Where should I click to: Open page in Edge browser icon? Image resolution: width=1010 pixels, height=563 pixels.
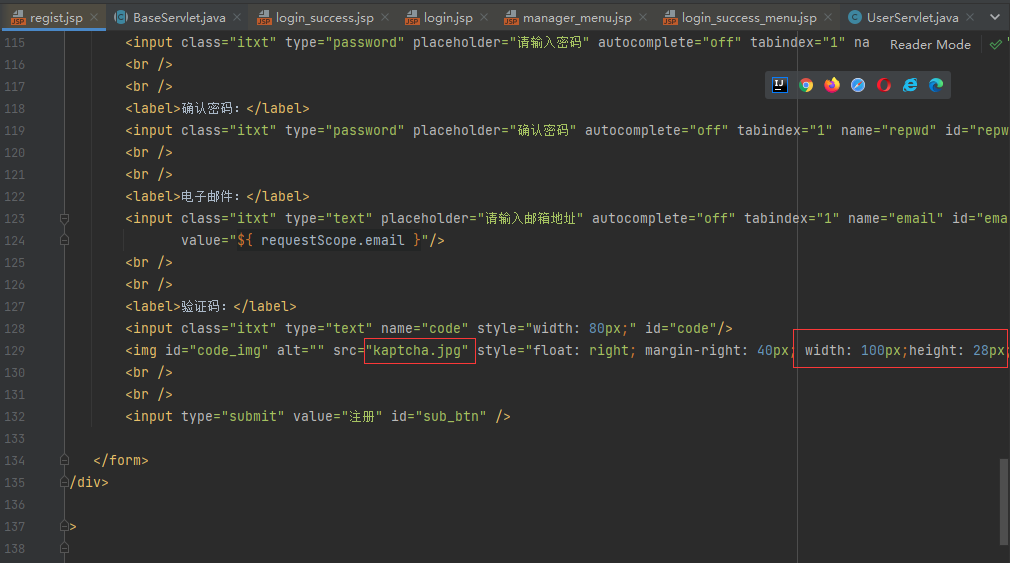936,85
